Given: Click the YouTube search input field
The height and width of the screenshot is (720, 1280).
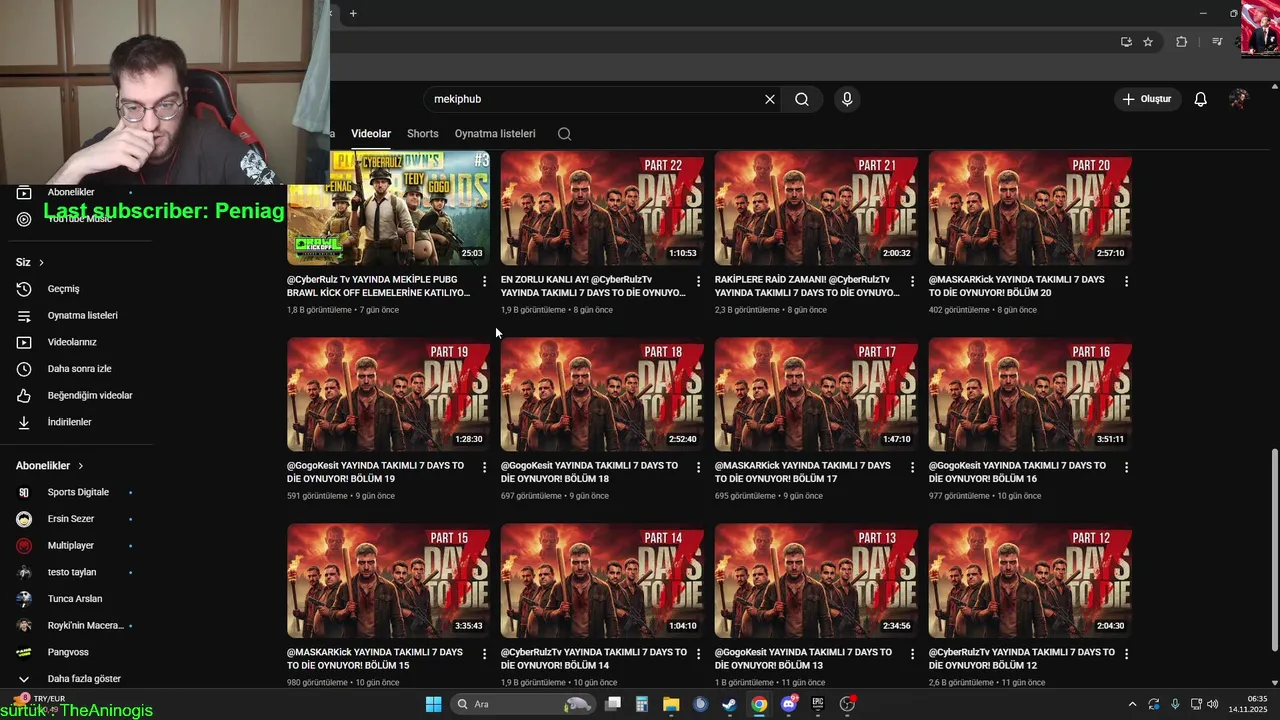Looking at the screenshot, I should [x=595, y=99].
